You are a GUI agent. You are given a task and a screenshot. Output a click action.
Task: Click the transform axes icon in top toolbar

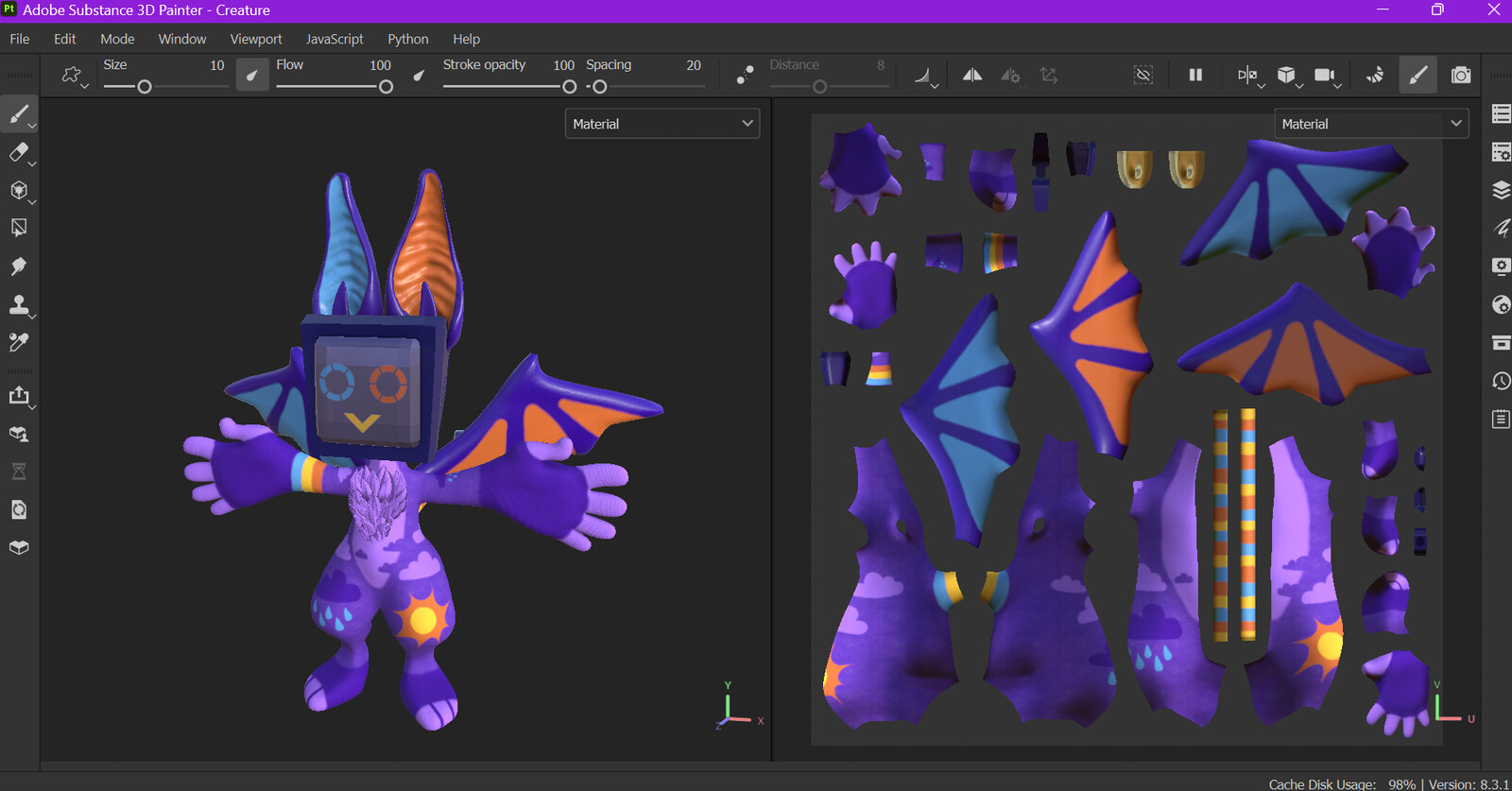(1049, 76)
